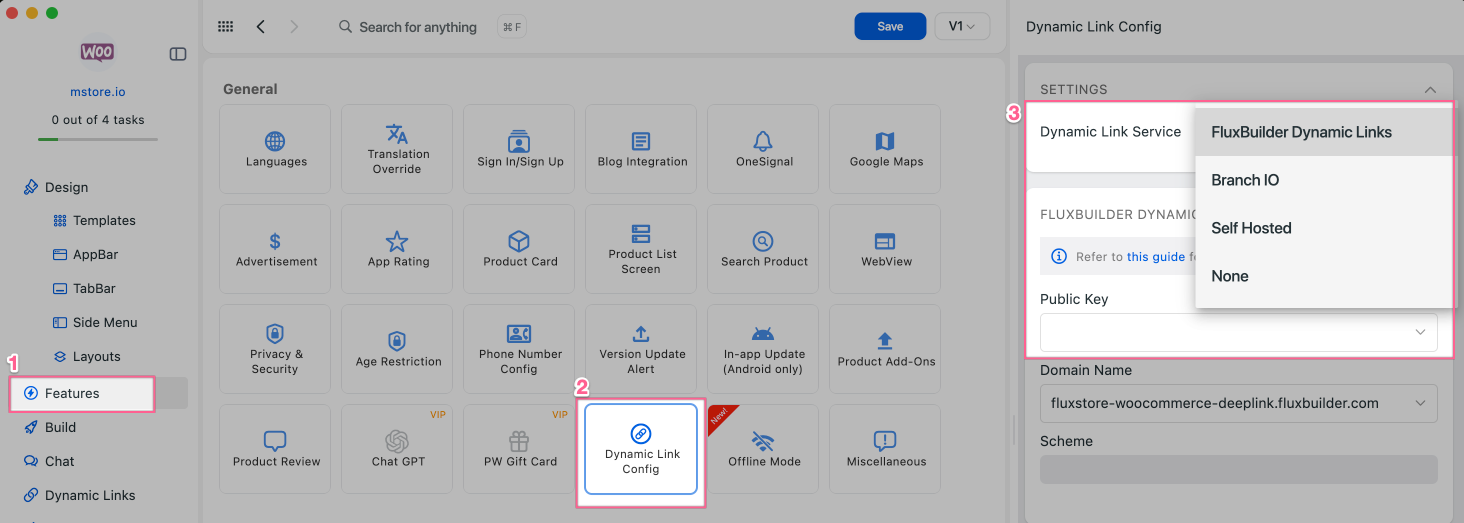Click the apps grid icon in toolbar
This screenshot has width=1464, height=523.
pos(226,27)
